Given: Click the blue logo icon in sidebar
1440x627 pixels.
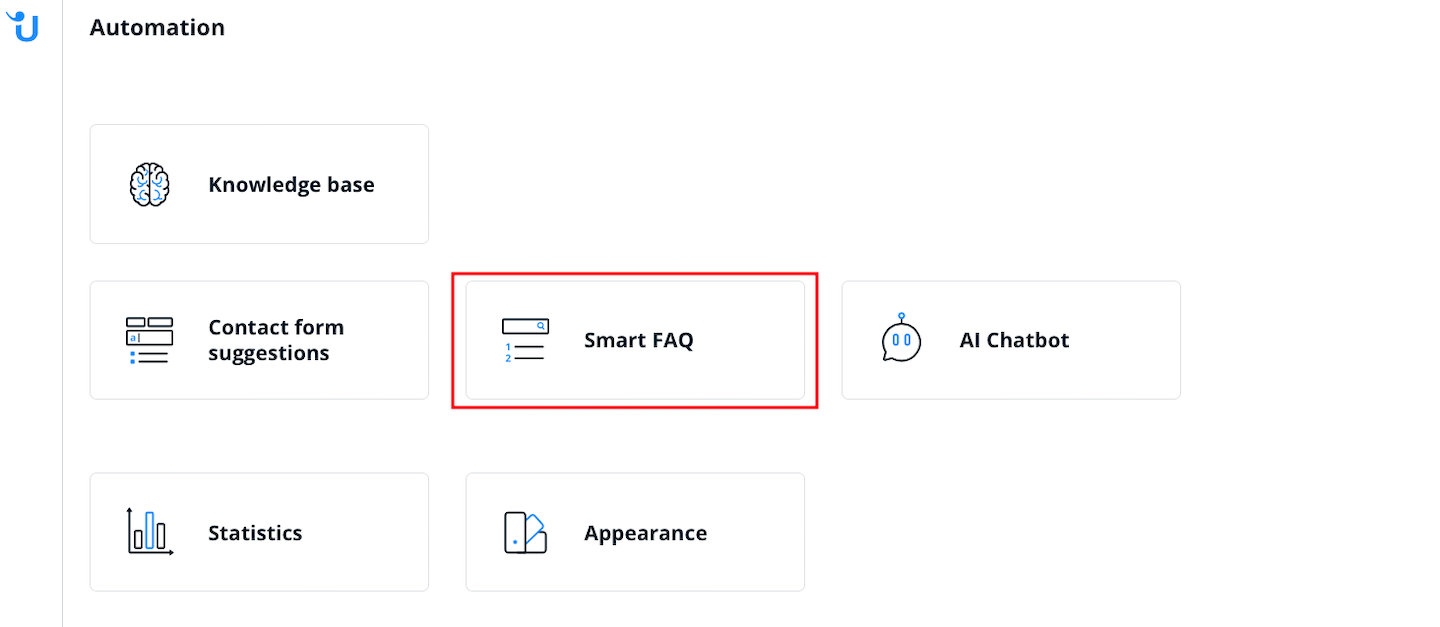Looking at the screenshot, I should pos(23,26).
